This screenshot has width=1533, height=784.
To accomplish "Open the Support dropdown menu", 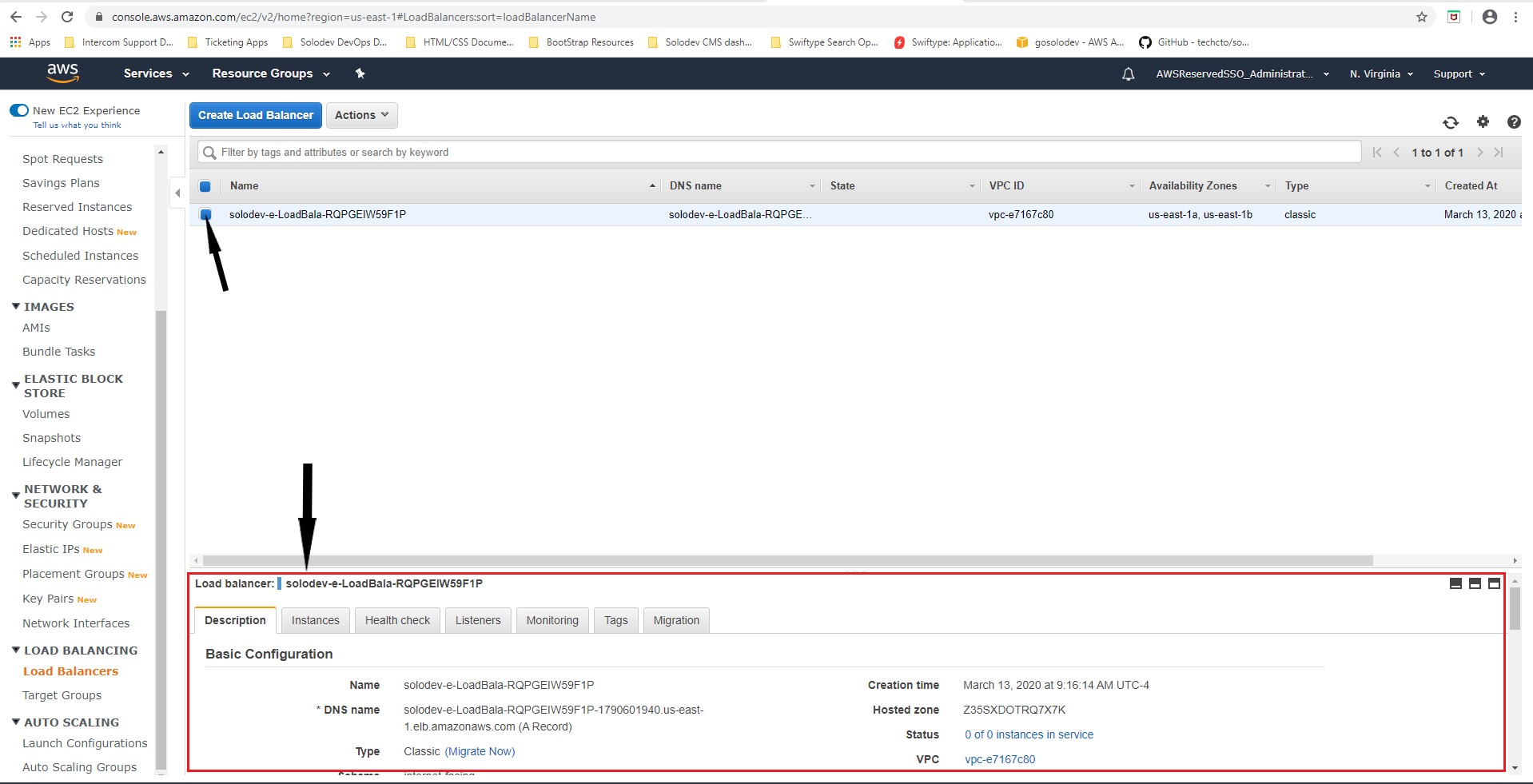I will pos(1459,74).
